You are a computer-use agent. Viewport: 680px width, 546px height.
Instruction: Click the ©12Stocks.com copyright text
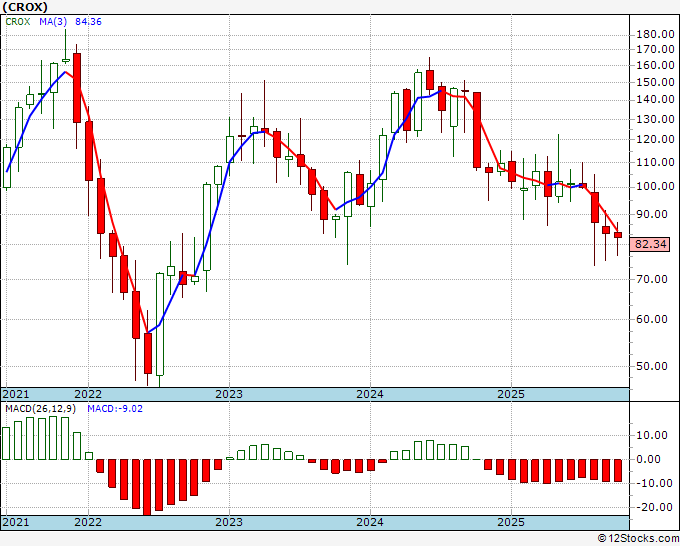(638, 538)
